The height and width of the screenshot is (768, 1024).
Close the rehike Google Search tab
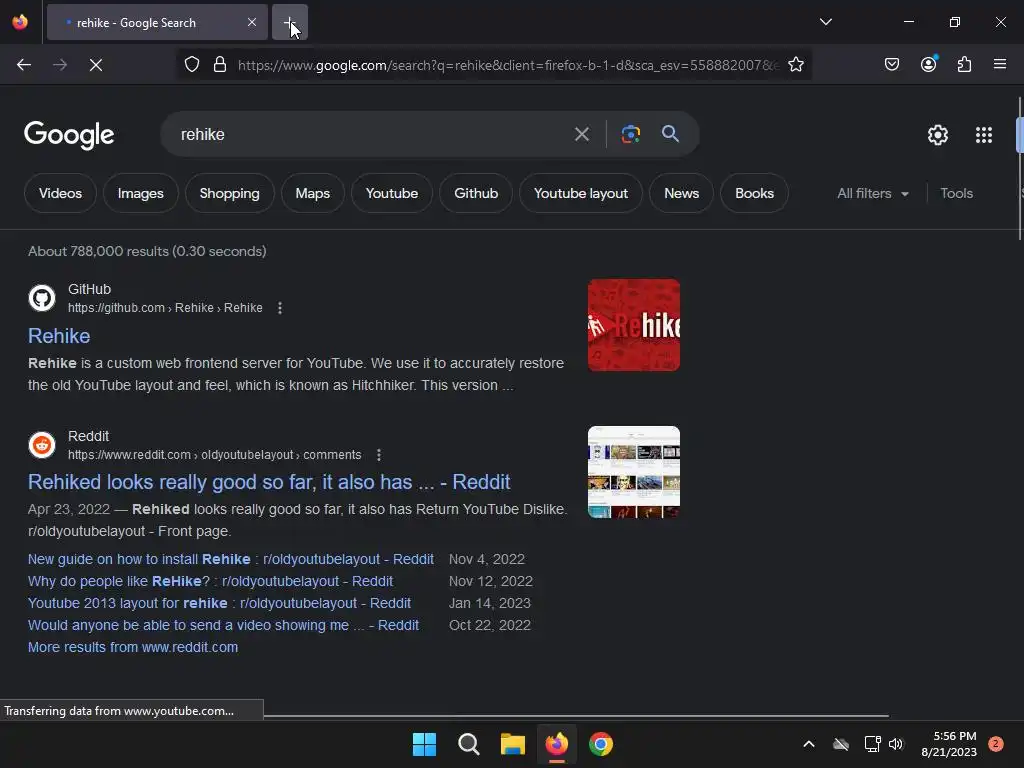point(251,22)
